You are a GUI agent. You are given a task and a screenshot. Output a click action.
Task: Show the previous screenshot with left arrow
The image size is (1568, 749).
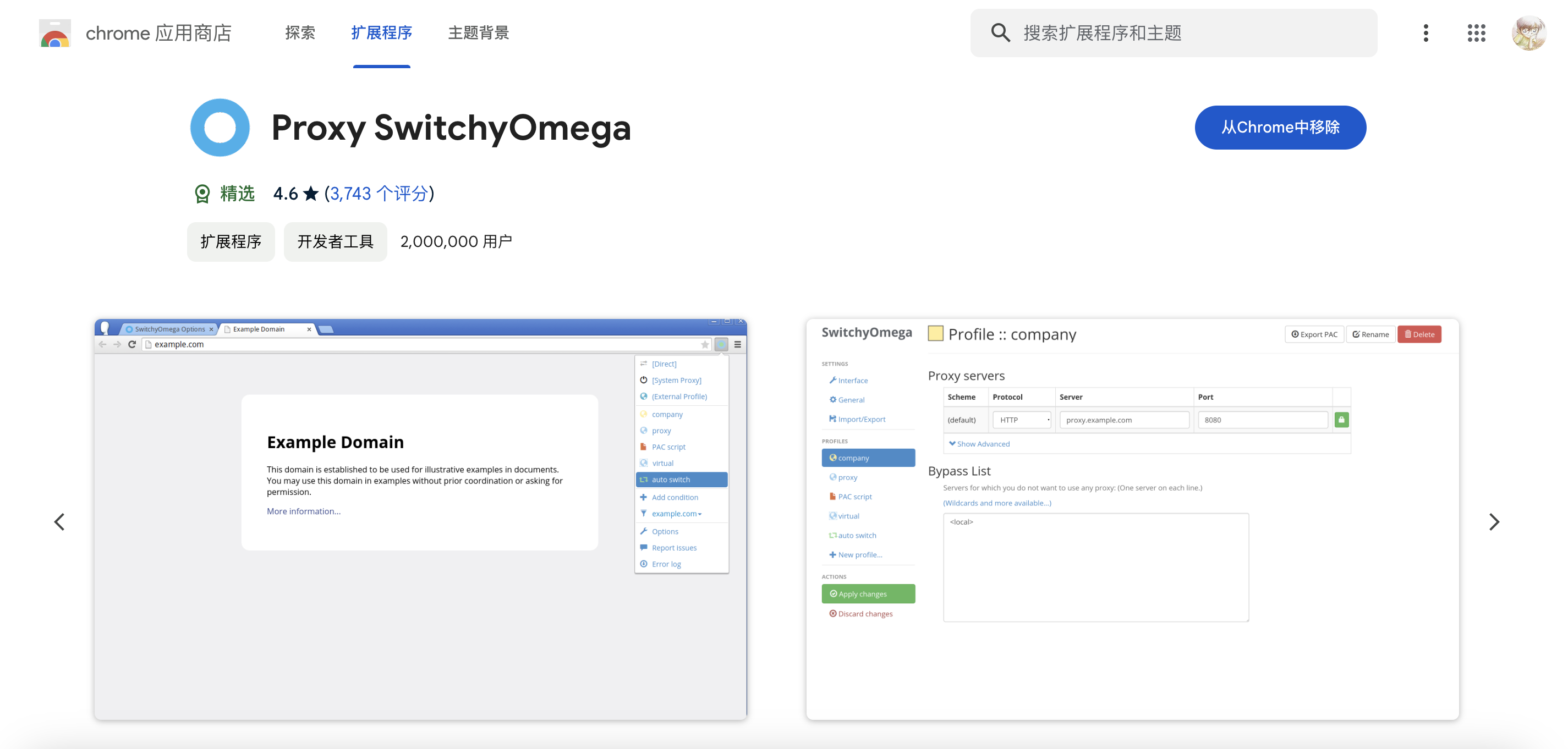point(59,521)
